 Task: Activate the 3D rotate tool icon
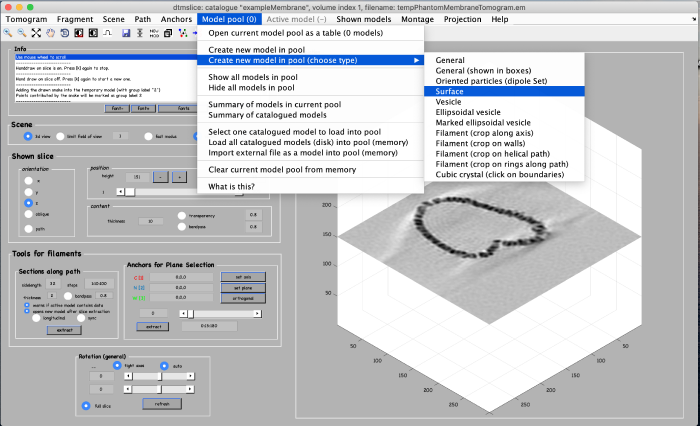65,33
